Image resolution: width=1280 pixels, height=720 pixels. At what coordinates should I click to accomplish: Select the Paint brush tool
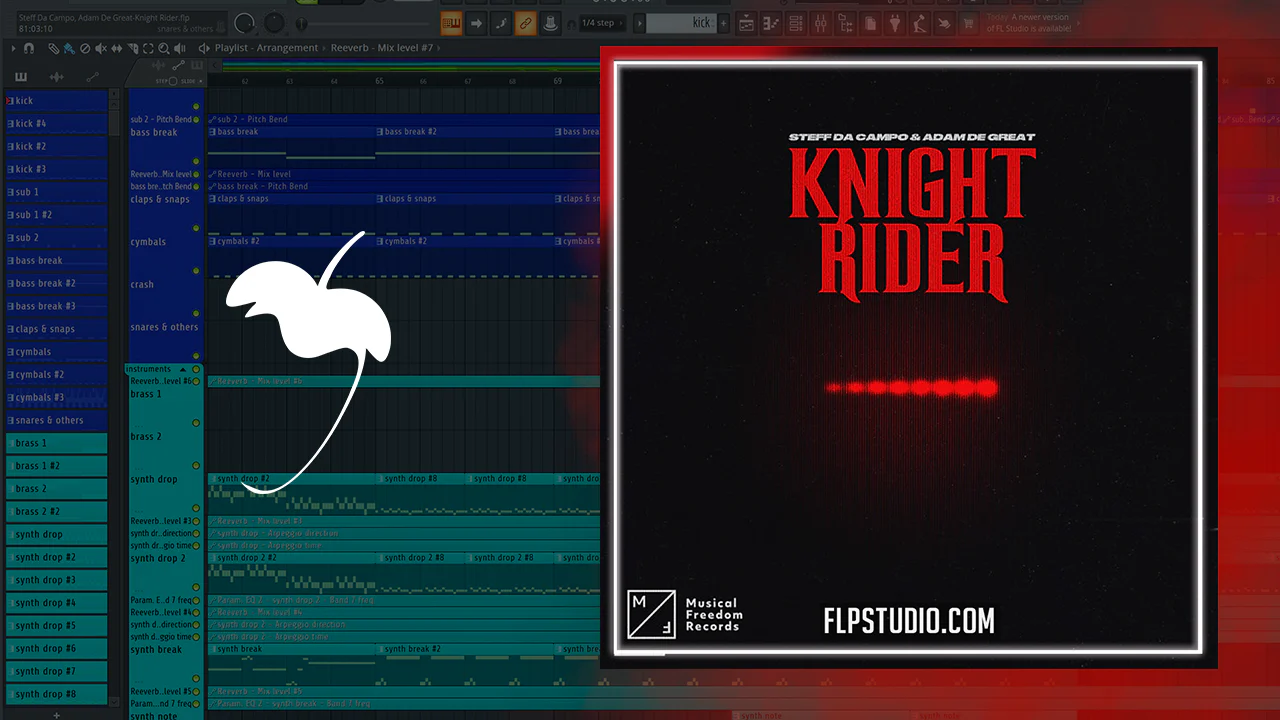point(68,48)
